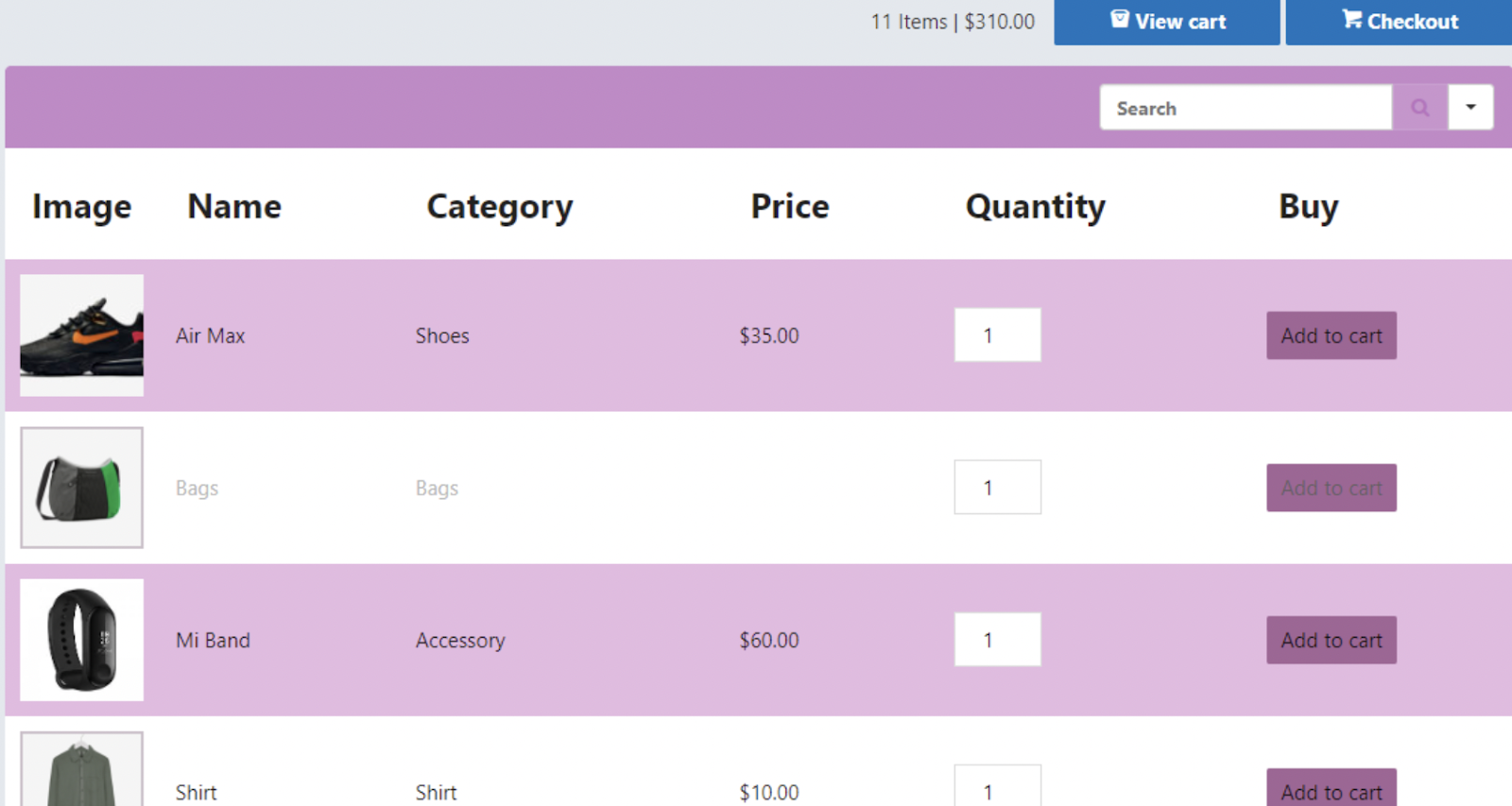
Task: Open the Air Max shoe thumbnail
Action: pyautogui.click(x=82, y=335)
